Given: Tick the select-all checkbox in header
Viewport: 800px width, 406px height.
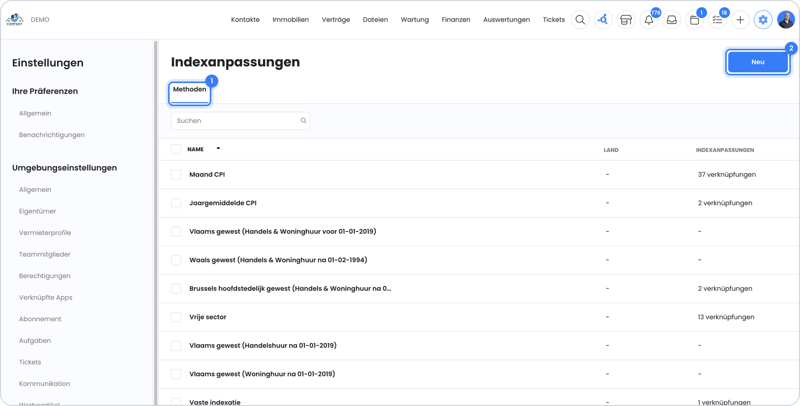Looking at the screenshot, I should tap(176, 149).
